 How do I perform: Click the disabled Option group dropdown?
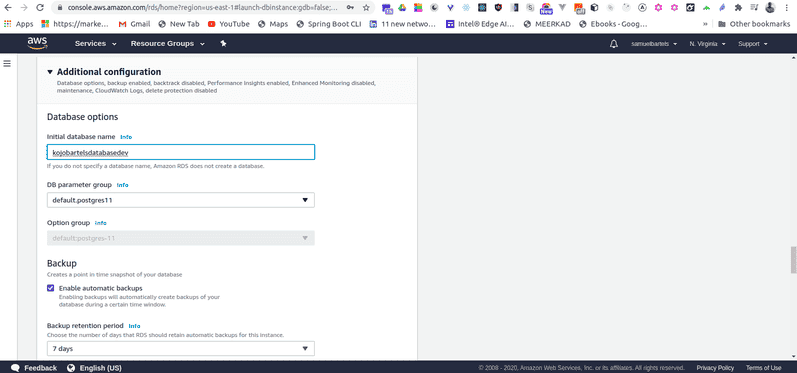(180, 238)
